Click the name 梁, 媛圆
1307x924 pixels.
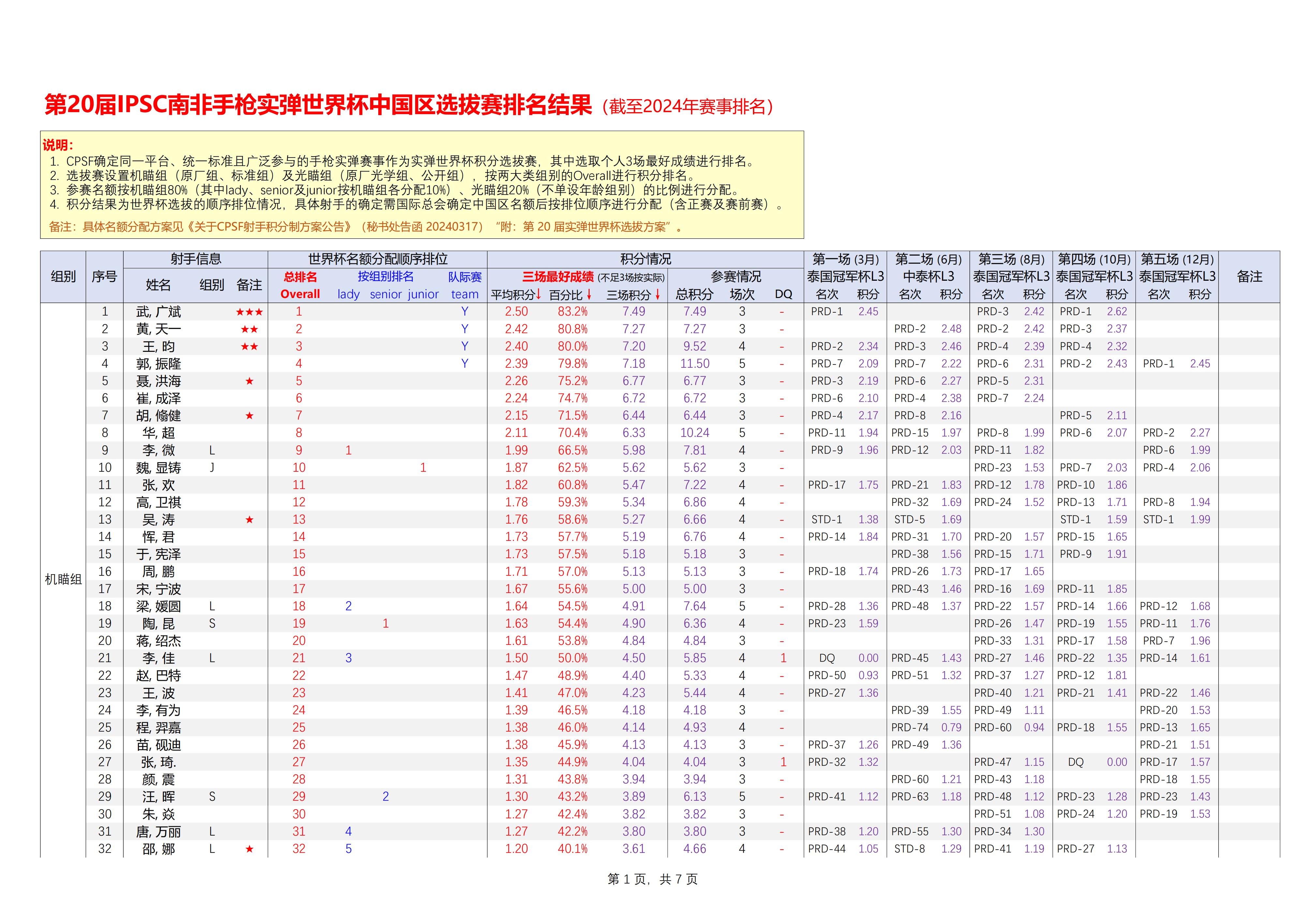158,606
